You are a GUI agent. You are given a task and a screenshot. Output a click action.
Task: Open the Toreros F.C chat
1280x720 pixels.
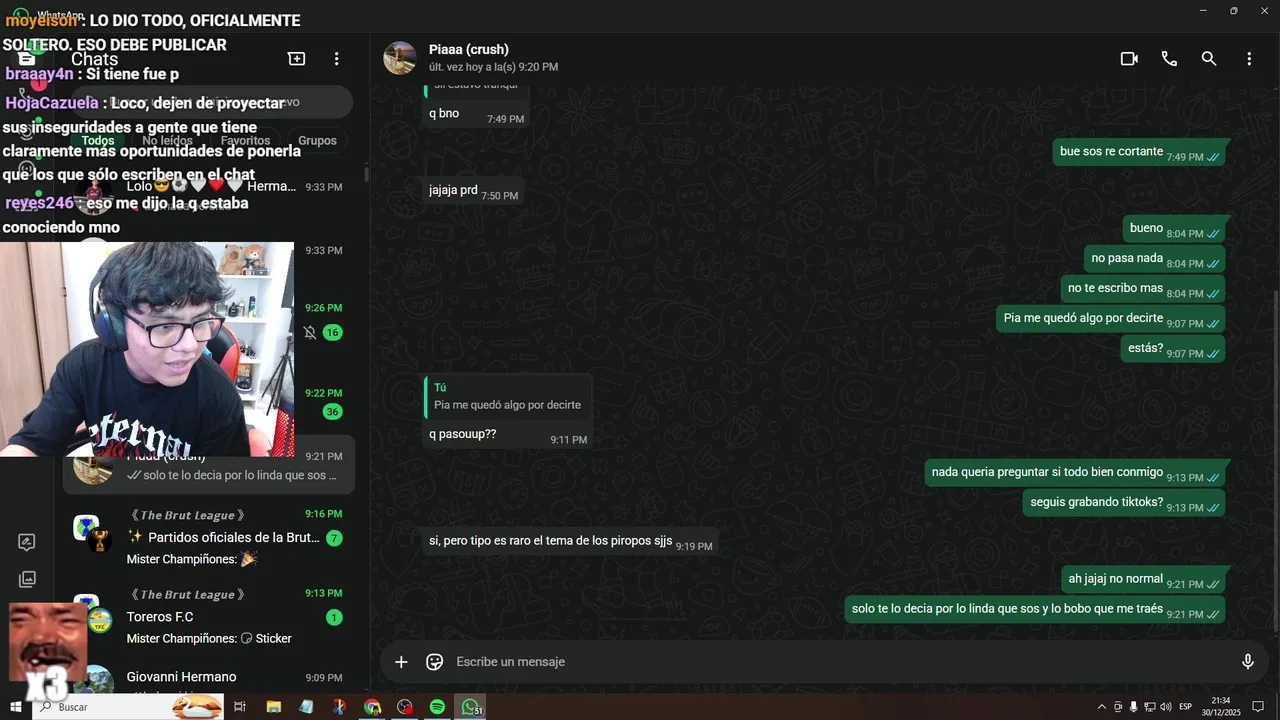coord(209,617)
